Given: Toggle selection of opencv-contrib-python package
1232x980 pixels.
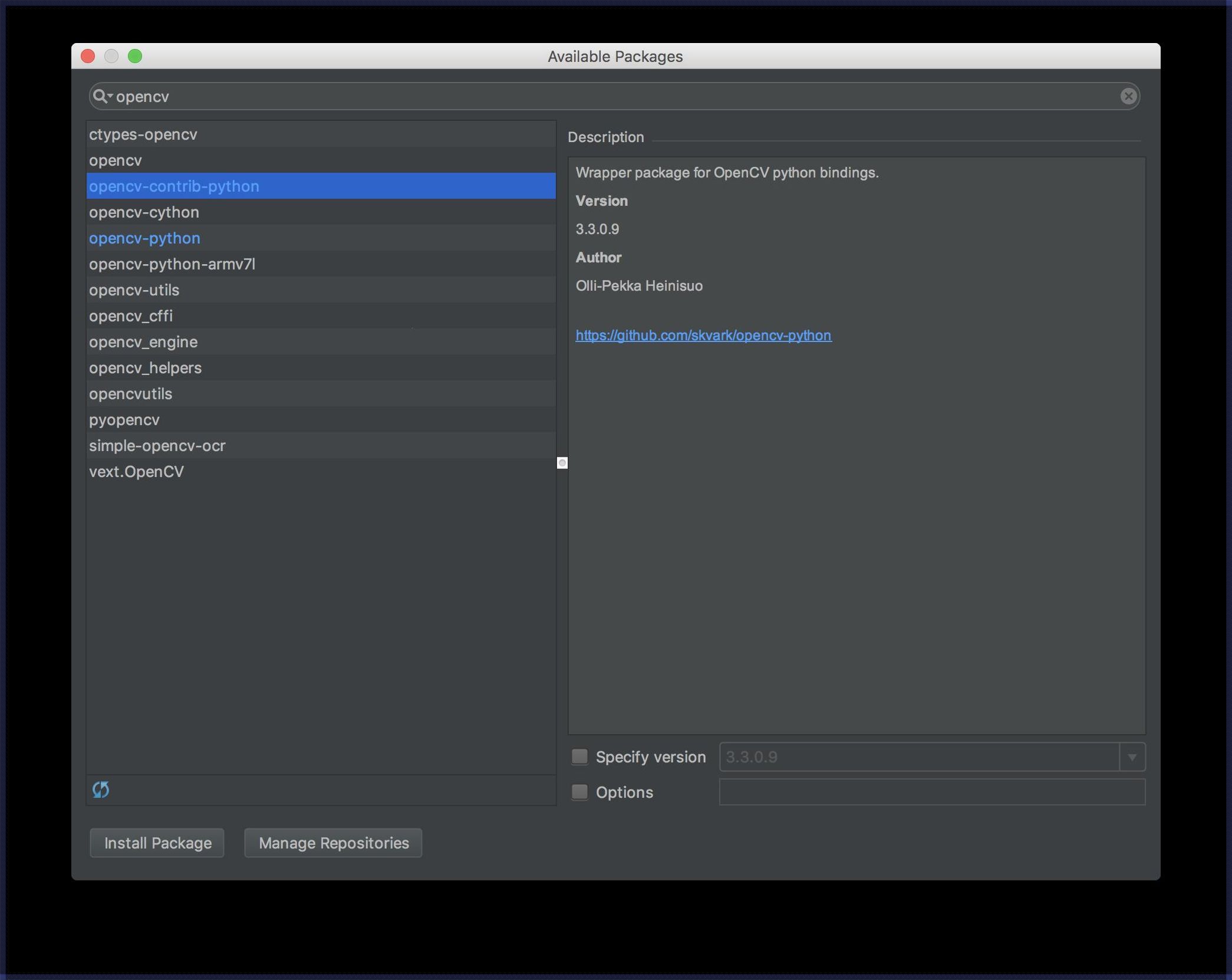Looking at the screenshot, I should 320,185.
